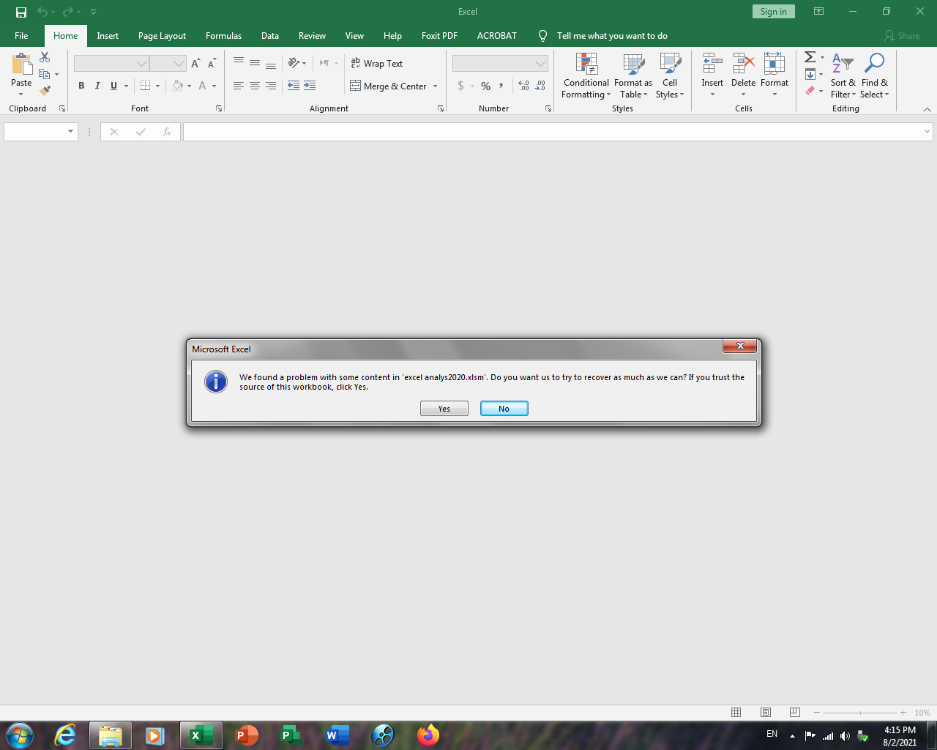The height and width of the screenshot is (750, 937).
Task: Toggle Italic formatting
Action: pos(97,85)
